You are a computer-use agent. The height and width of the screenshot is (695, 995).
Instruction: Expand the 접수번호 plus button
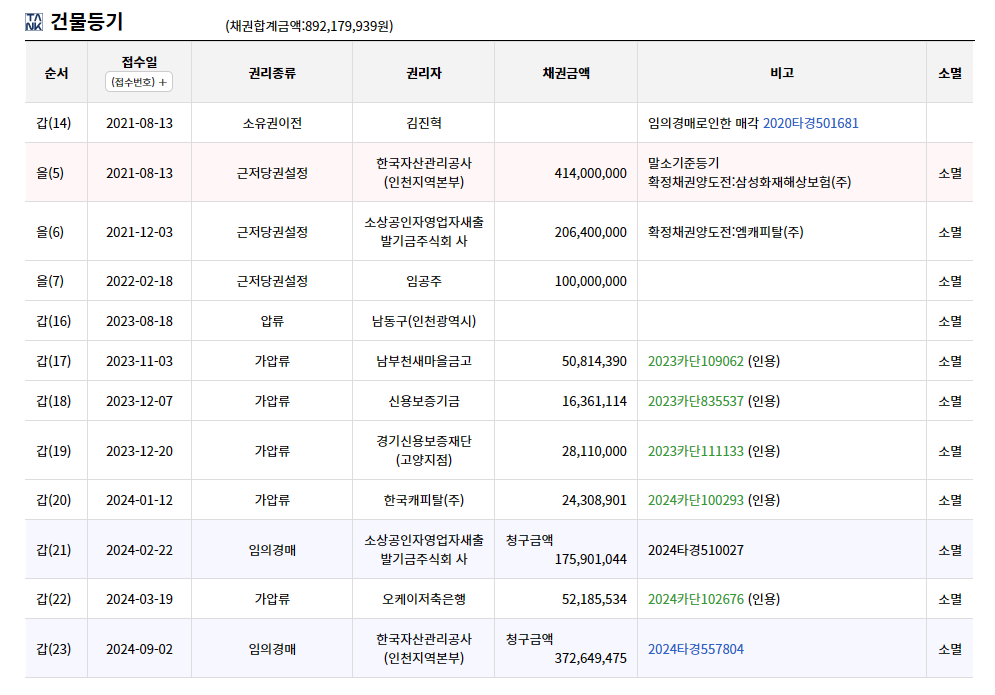139,82
